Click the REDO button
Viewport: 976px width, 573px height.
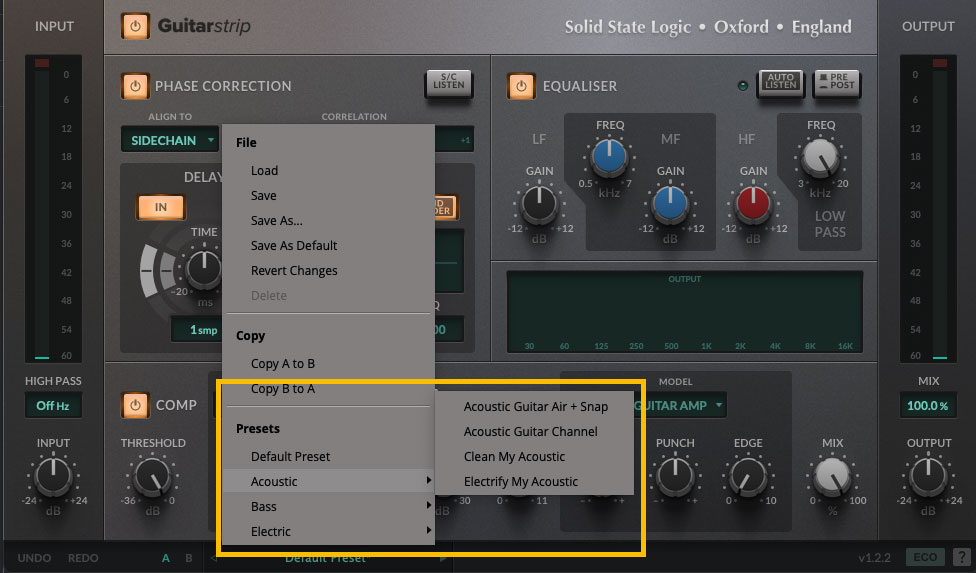pos(83,558)
